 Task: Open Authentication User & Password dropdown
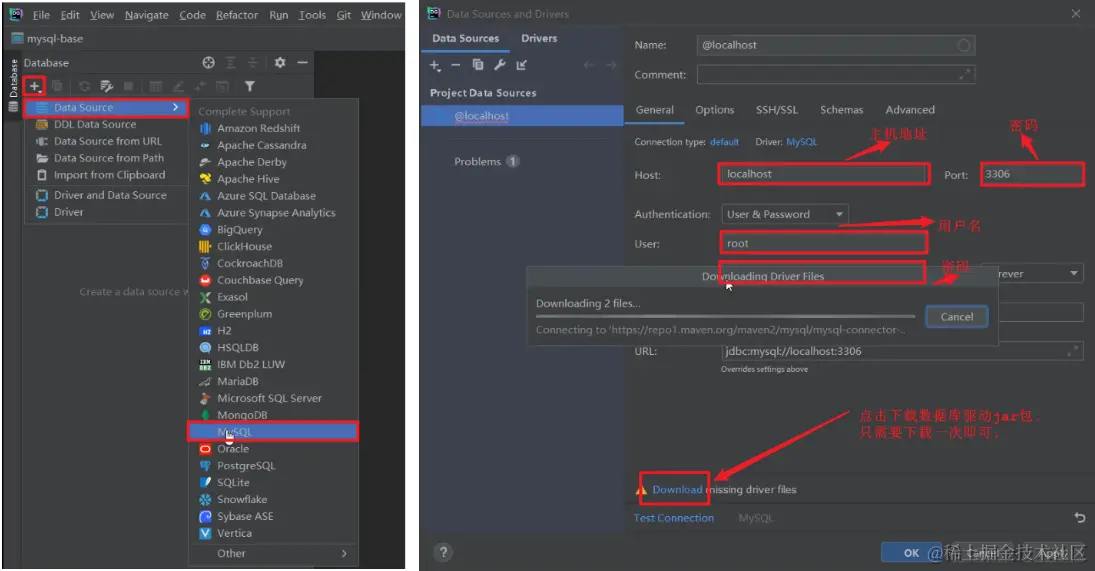pos(785,214)
